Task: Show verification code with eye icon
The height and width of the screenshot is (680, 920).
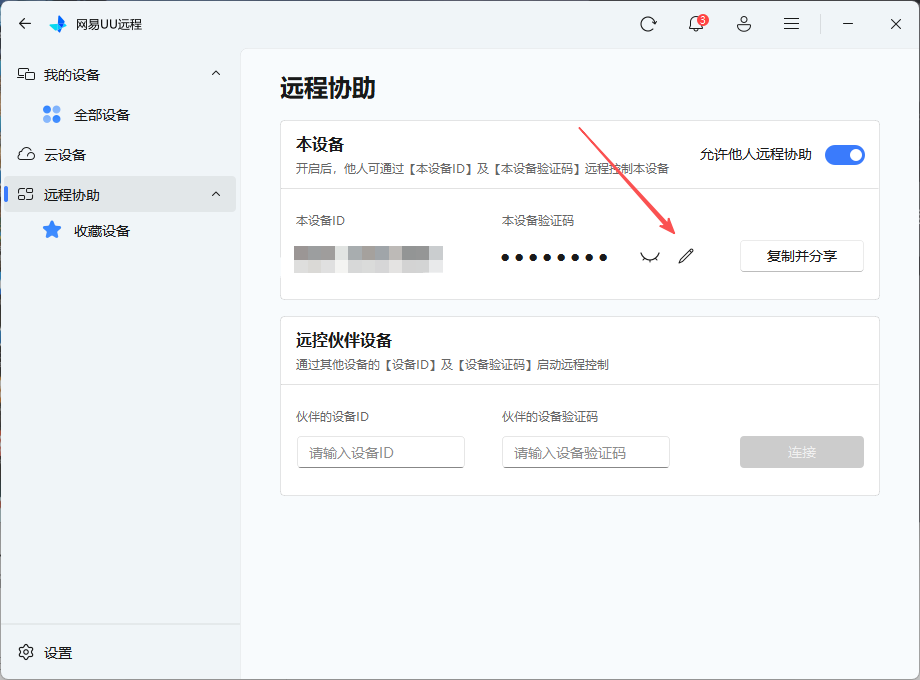Action: [650, 256]
